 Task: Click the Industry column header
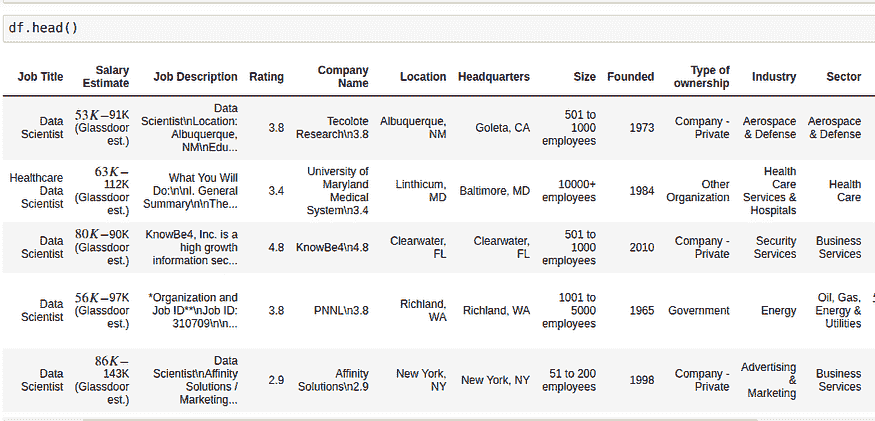coord(773,77)
